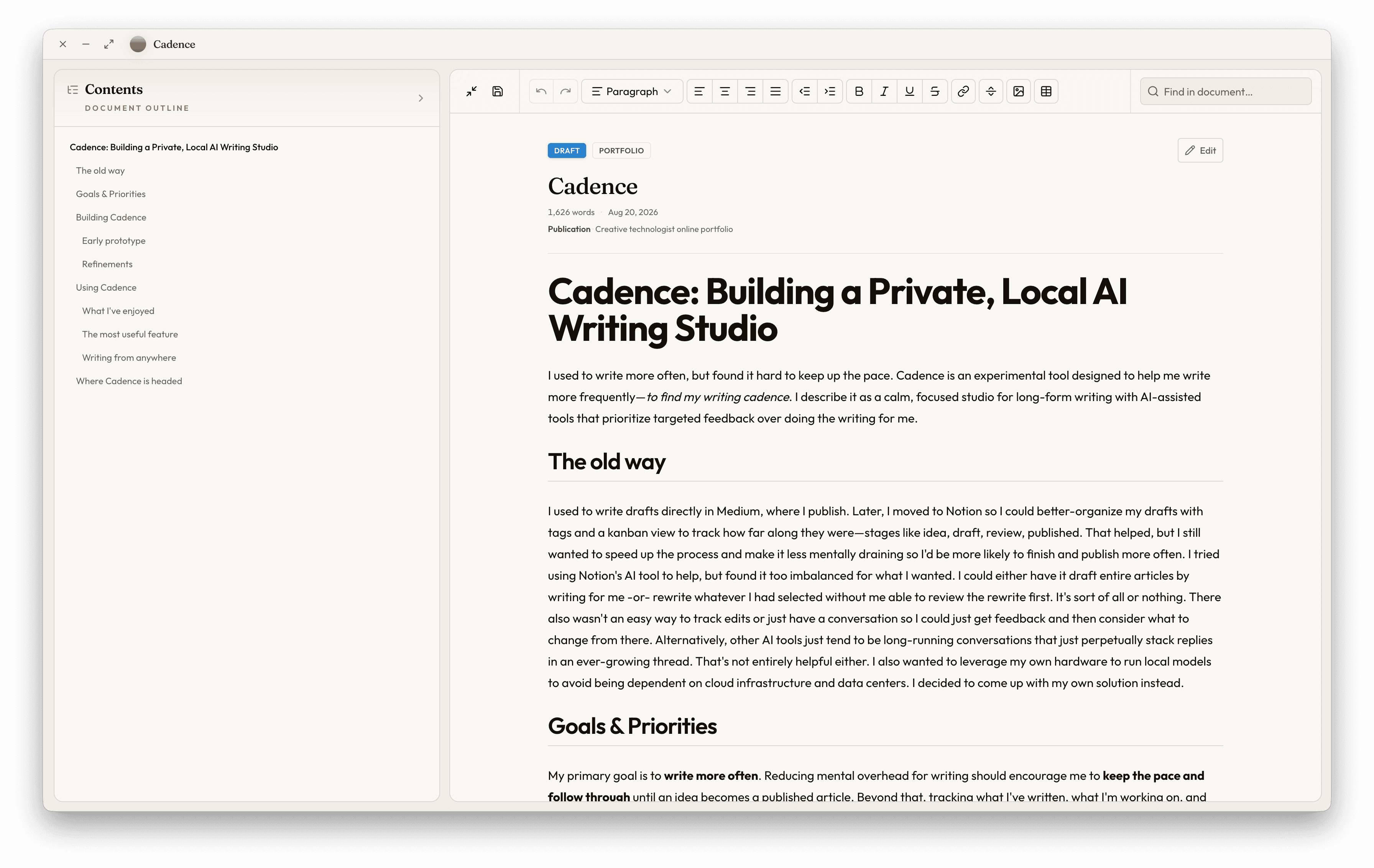
Task: Open the Paragraph style dropdown
Action: [632, 91]
